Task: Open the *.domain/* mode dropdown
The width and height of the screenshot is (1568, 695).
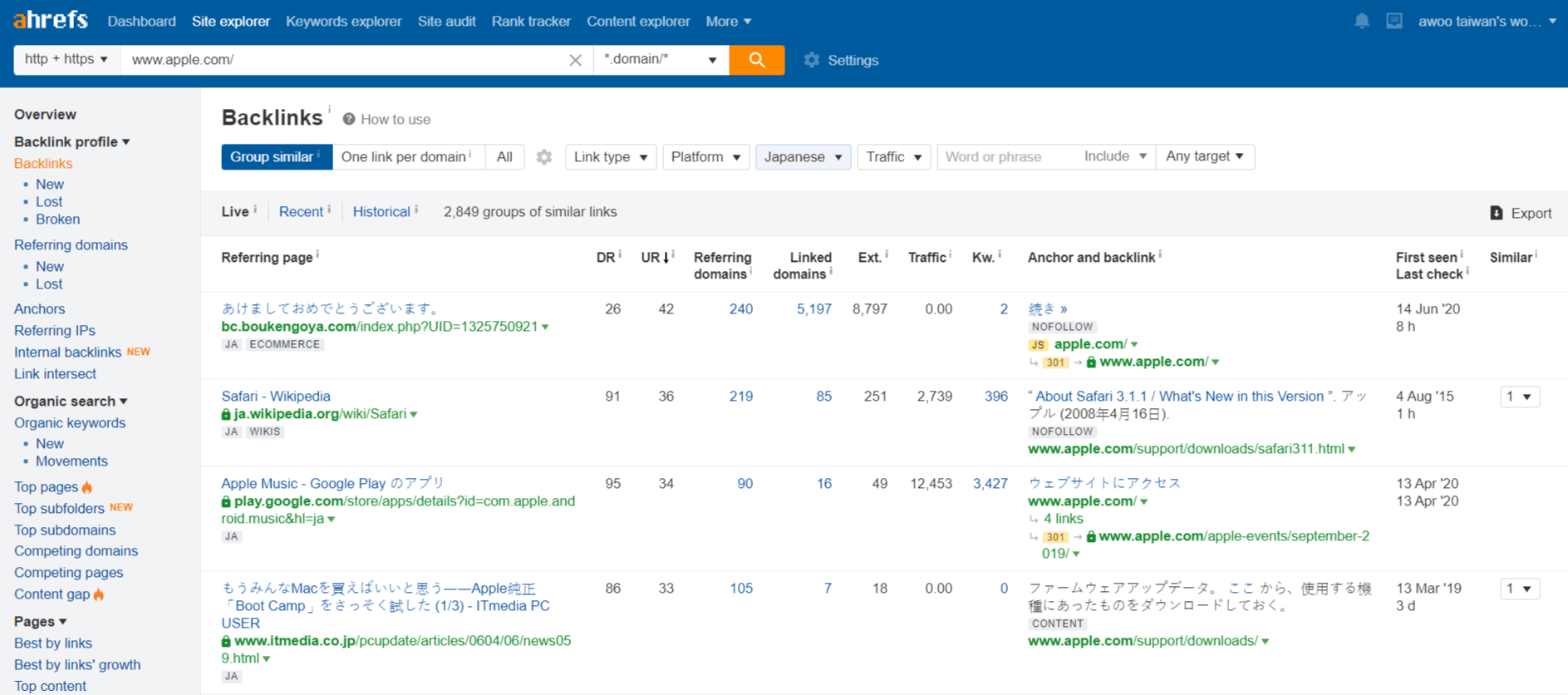Action: [x=661, y=60]
